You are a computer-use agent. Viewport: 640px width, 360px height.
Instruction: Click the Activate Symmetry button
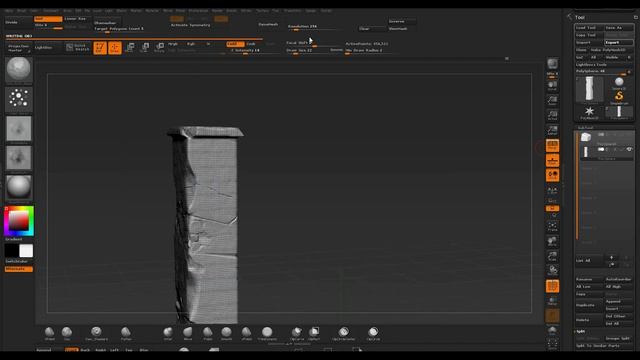pos(191,25)
